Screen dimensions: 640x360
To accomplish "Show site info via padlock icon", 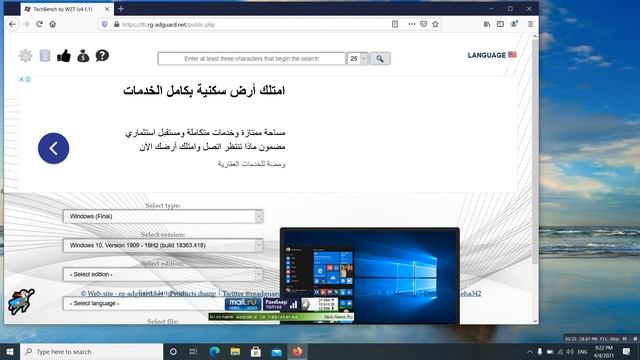I will tap(116, 24).
